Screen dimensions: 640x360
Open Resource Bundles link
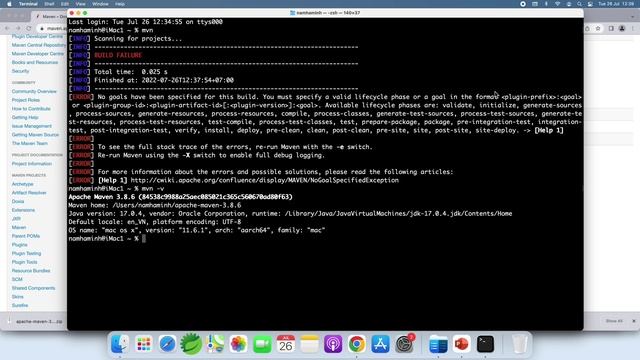[31, 270]
